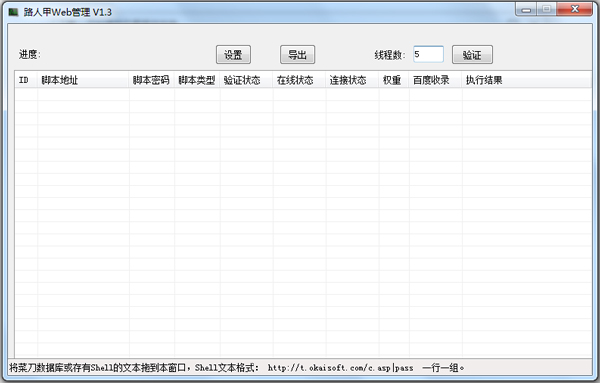600x383 pixels.
Task: Click the app icon in the title bar
Action: 14,12
